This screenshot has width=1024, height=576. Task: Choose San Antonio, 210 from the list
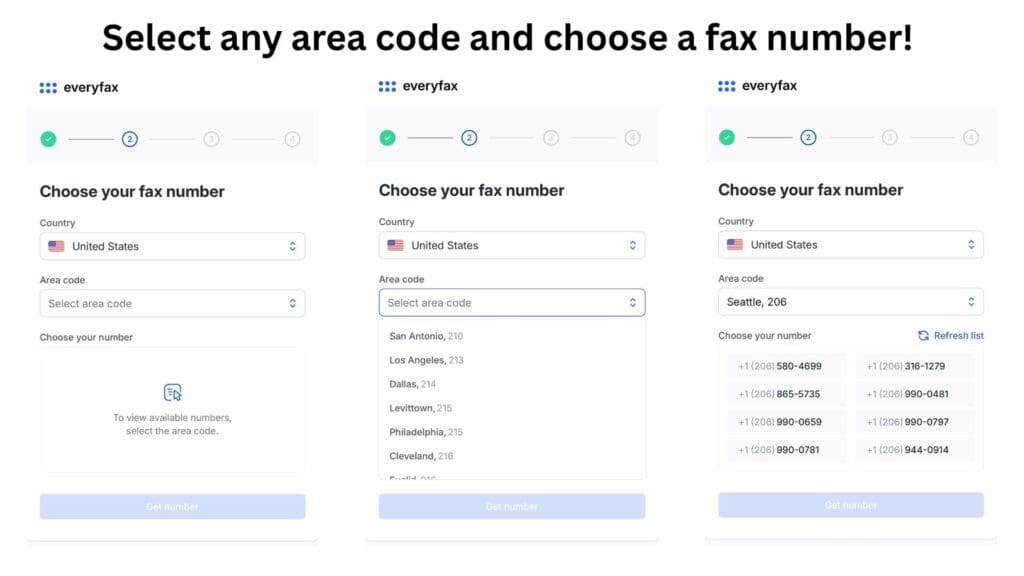pos(426,336)
